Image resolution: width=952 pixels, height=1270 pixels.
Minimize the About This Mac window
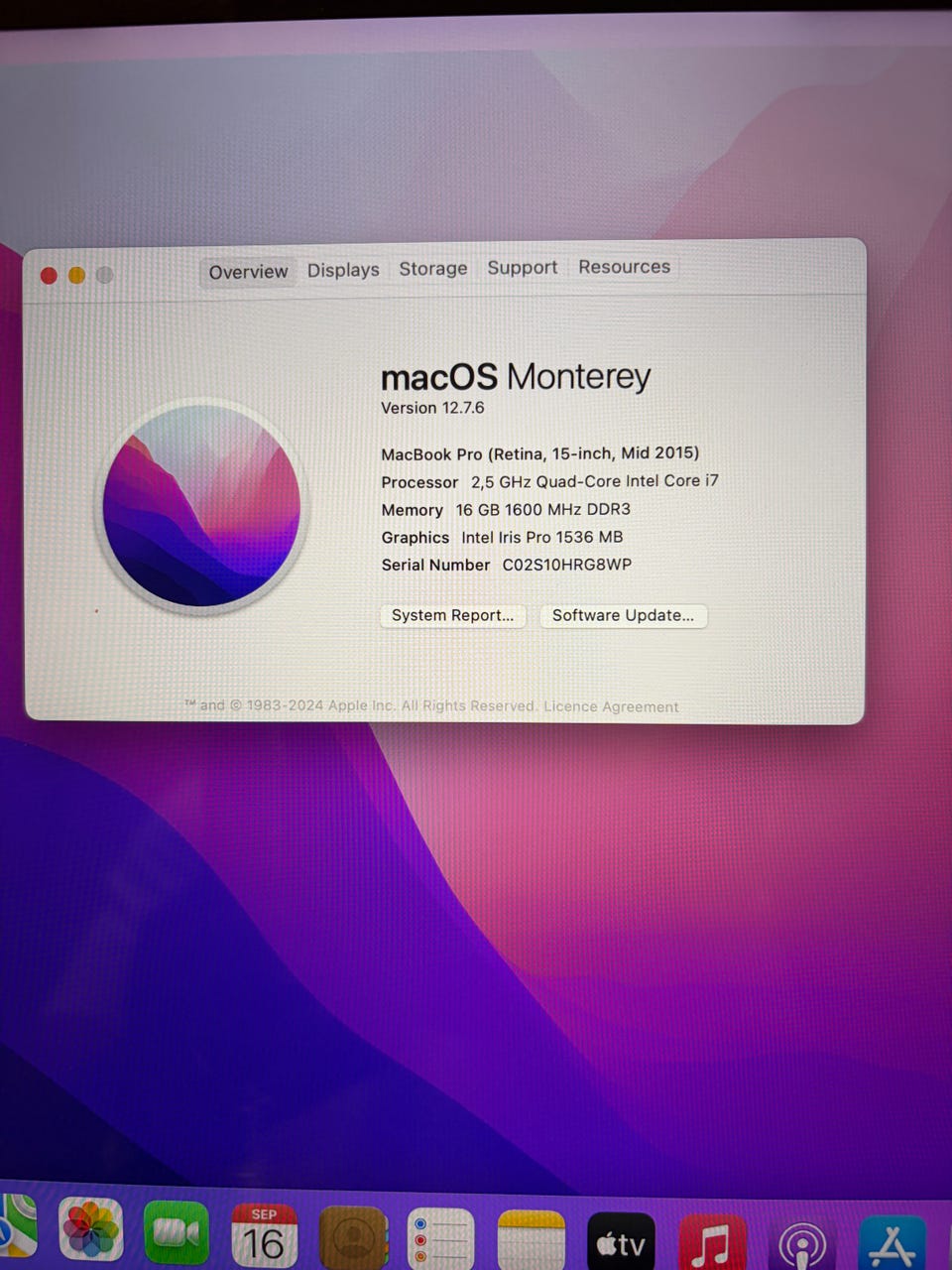tap(76, 275)
